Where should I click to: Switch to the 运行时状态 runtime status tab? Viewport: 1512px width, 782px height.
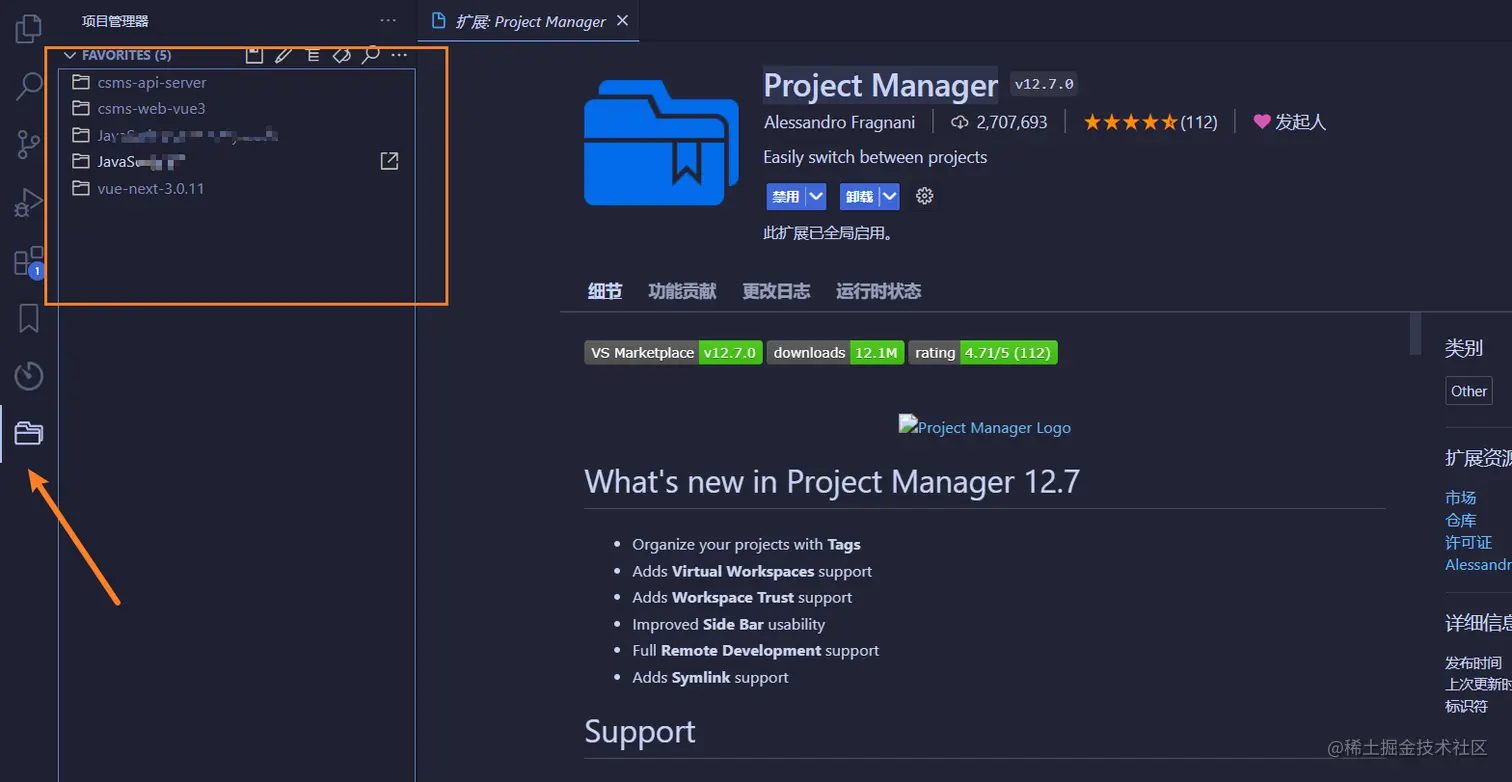tap(879, 291)
